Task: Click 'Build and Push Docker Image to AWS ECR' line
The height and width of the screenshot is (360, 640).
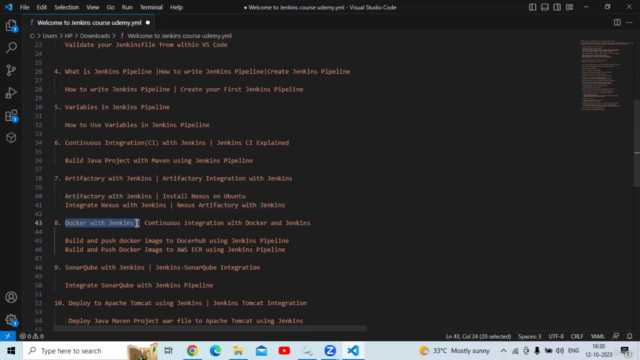Action: 175,249
